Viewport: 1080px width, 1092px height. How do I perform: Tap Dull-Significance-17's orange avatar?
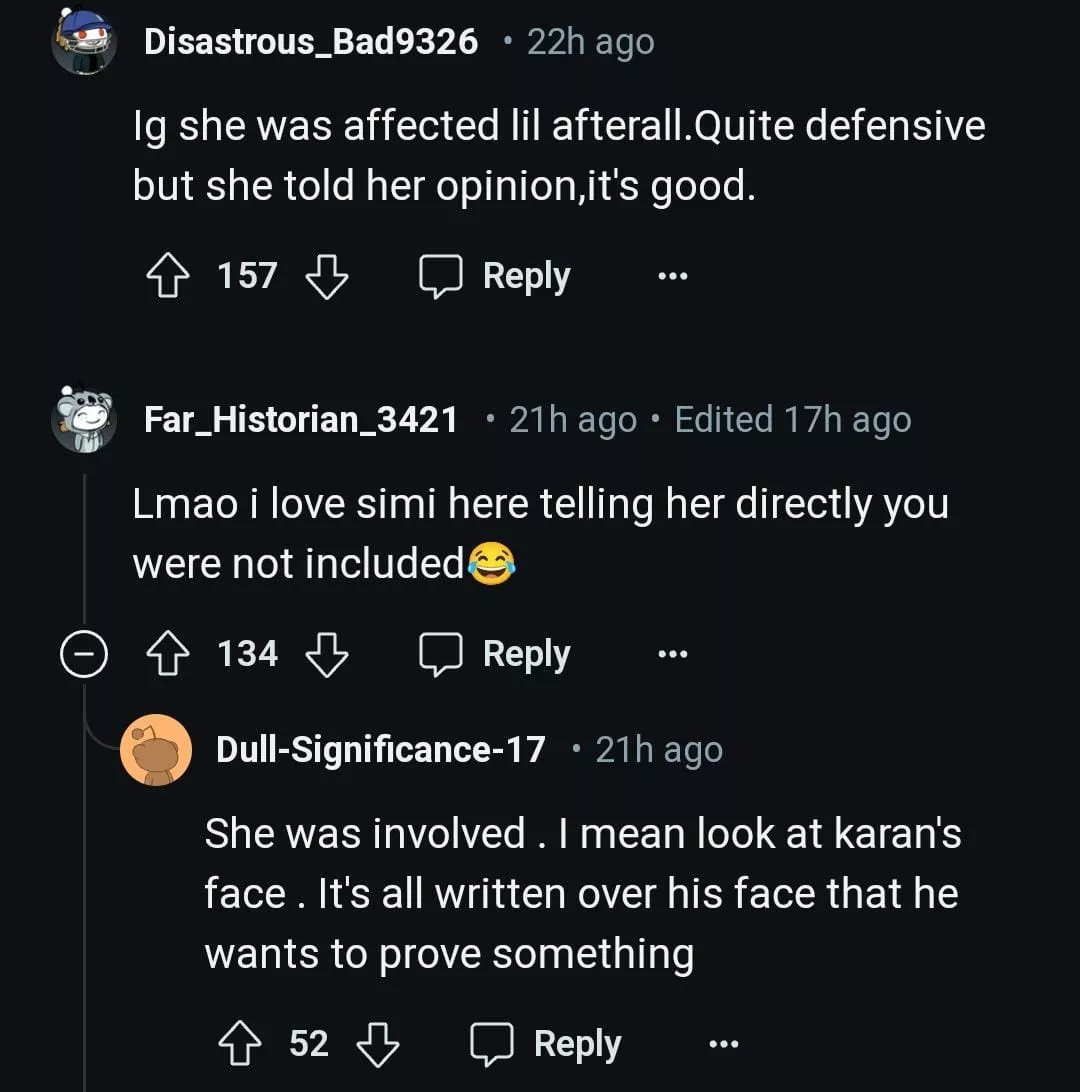155,750
